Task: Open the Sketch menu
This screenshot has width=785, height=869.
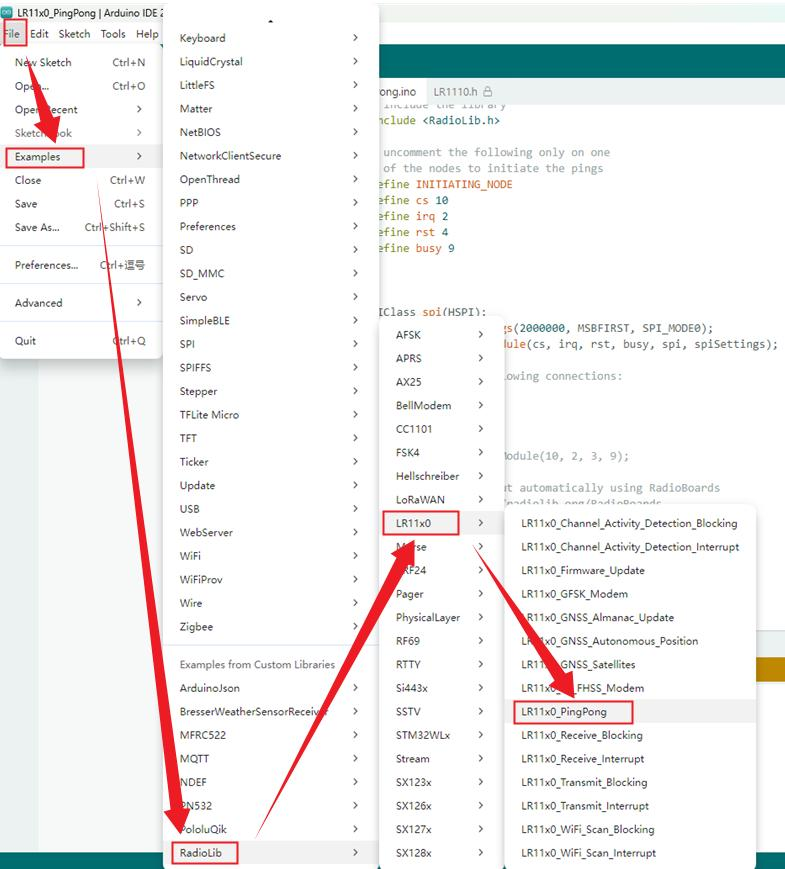Action: (x=74, y=34)
